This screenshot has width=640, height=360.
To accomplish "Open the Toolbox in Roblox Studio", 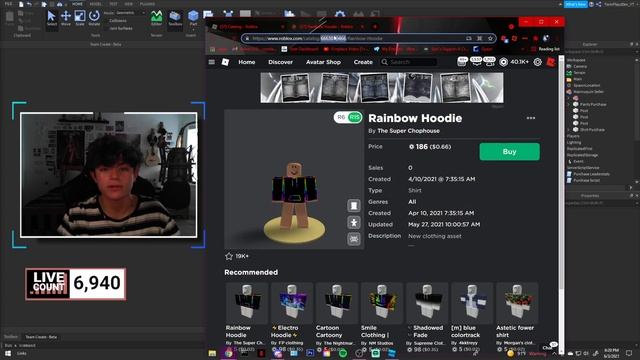I will pyautogui.click(x=175, y=18).
